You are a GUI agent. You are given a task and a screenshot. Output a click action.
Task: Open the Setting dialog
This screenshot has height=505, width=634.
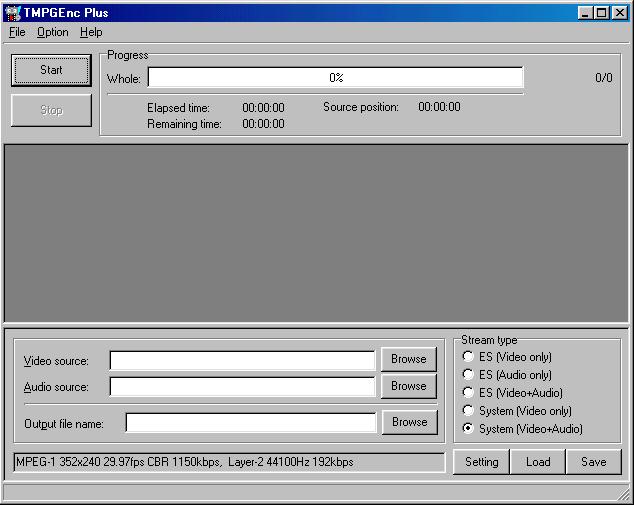pyautogui.click(x=482, y=462)
